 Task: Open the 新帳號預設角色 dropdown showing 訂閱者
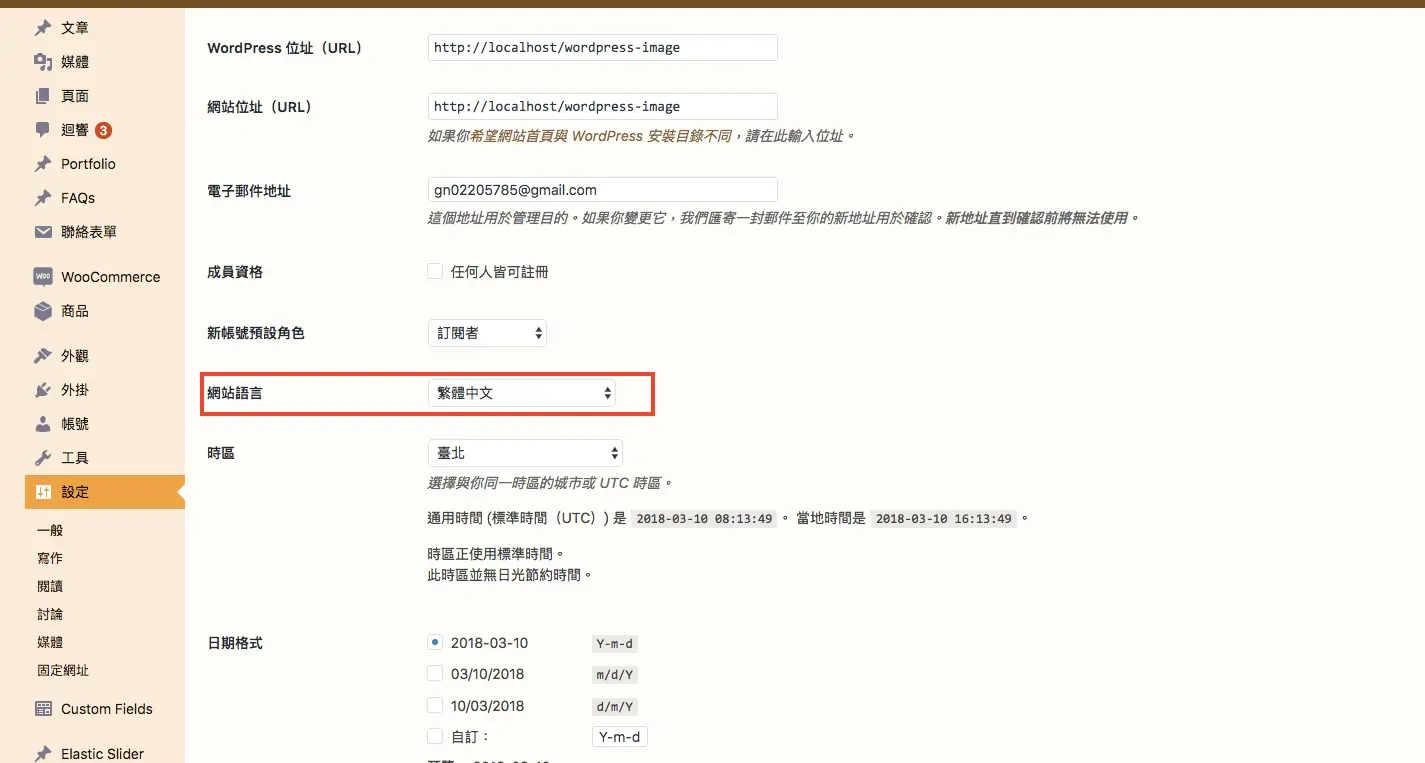pos(487,333)
